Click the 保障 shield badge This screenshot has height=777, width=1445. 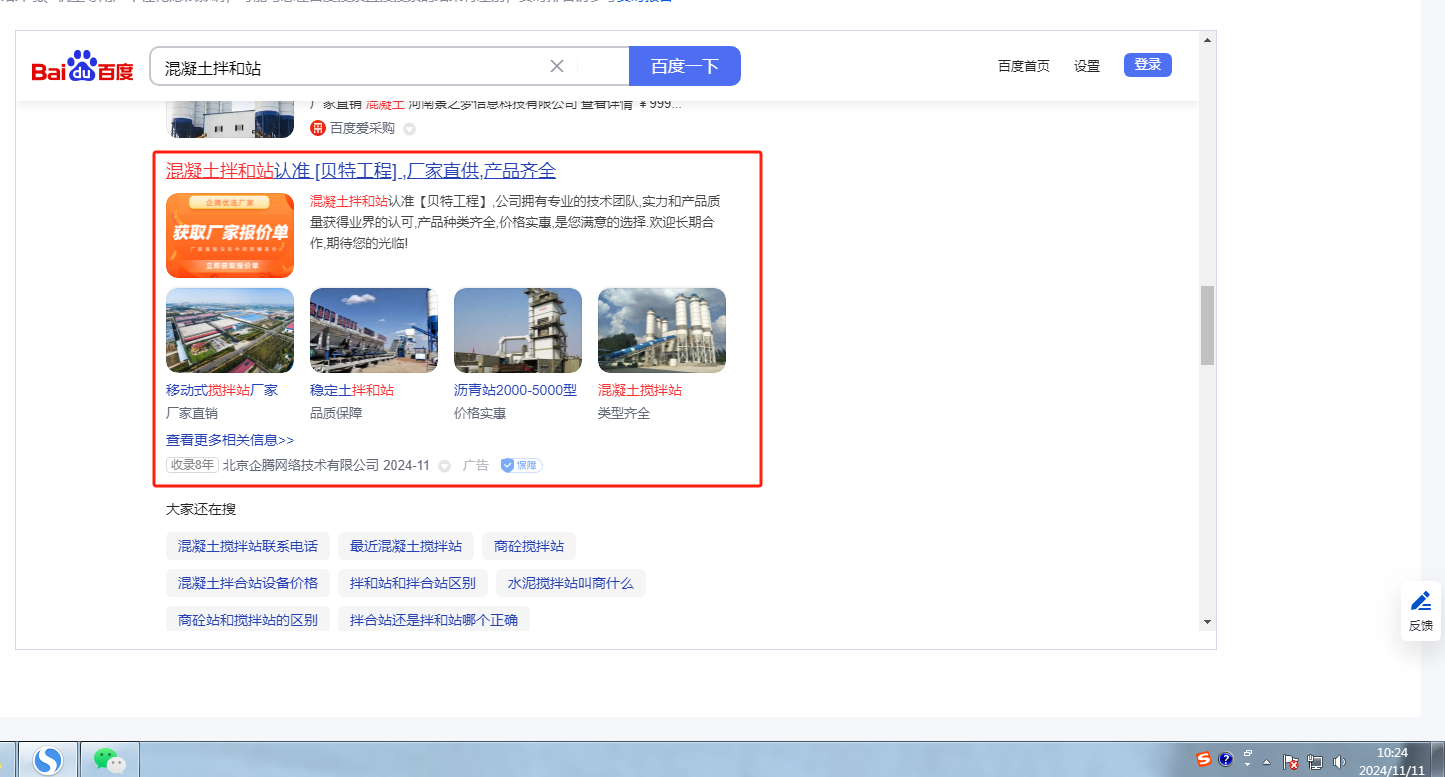click(x=521, y=465)
